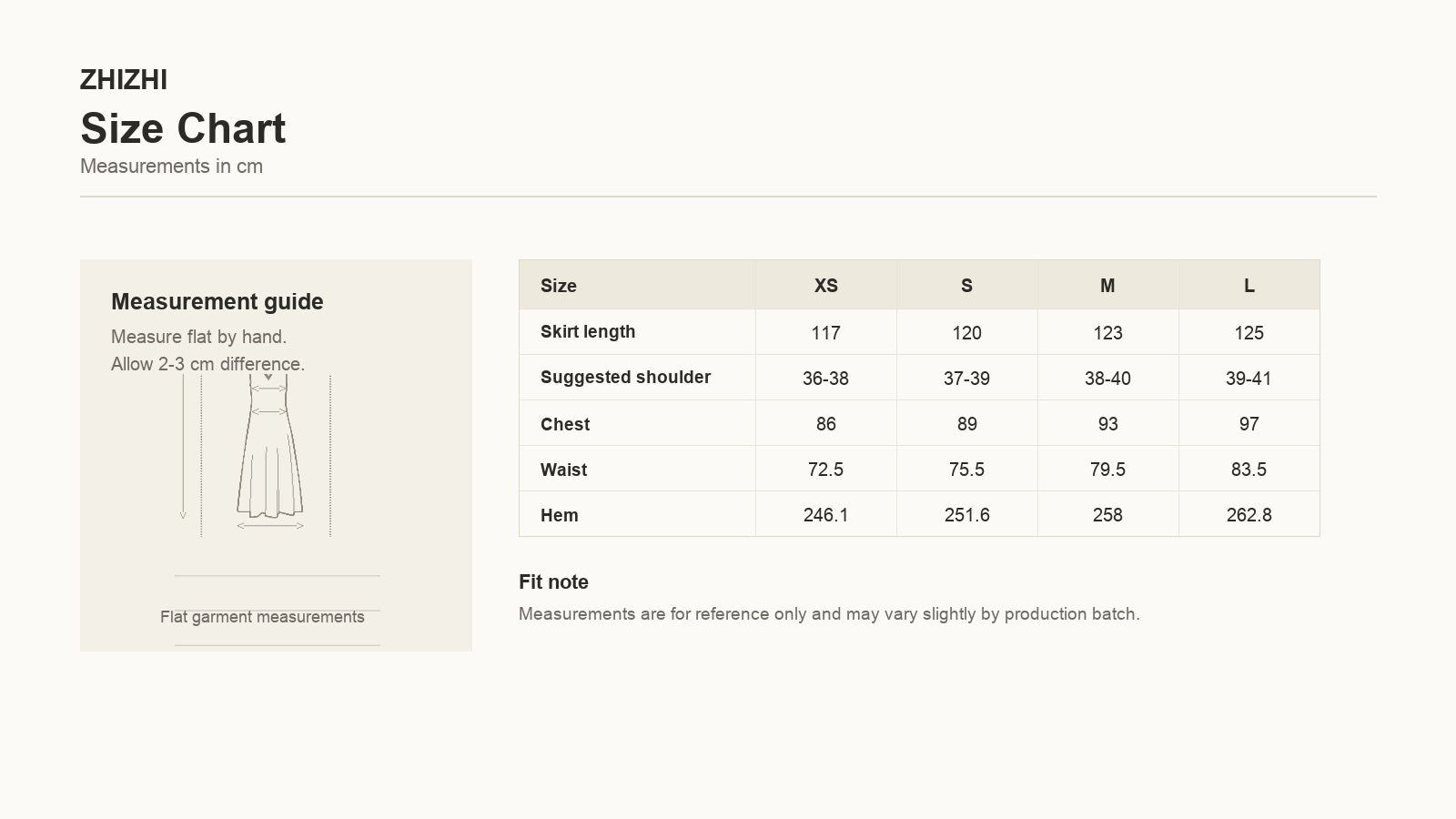Click the Hem row label
Image resolution: width=1456 pixels, height=819 pixels.
click(559, 515)
